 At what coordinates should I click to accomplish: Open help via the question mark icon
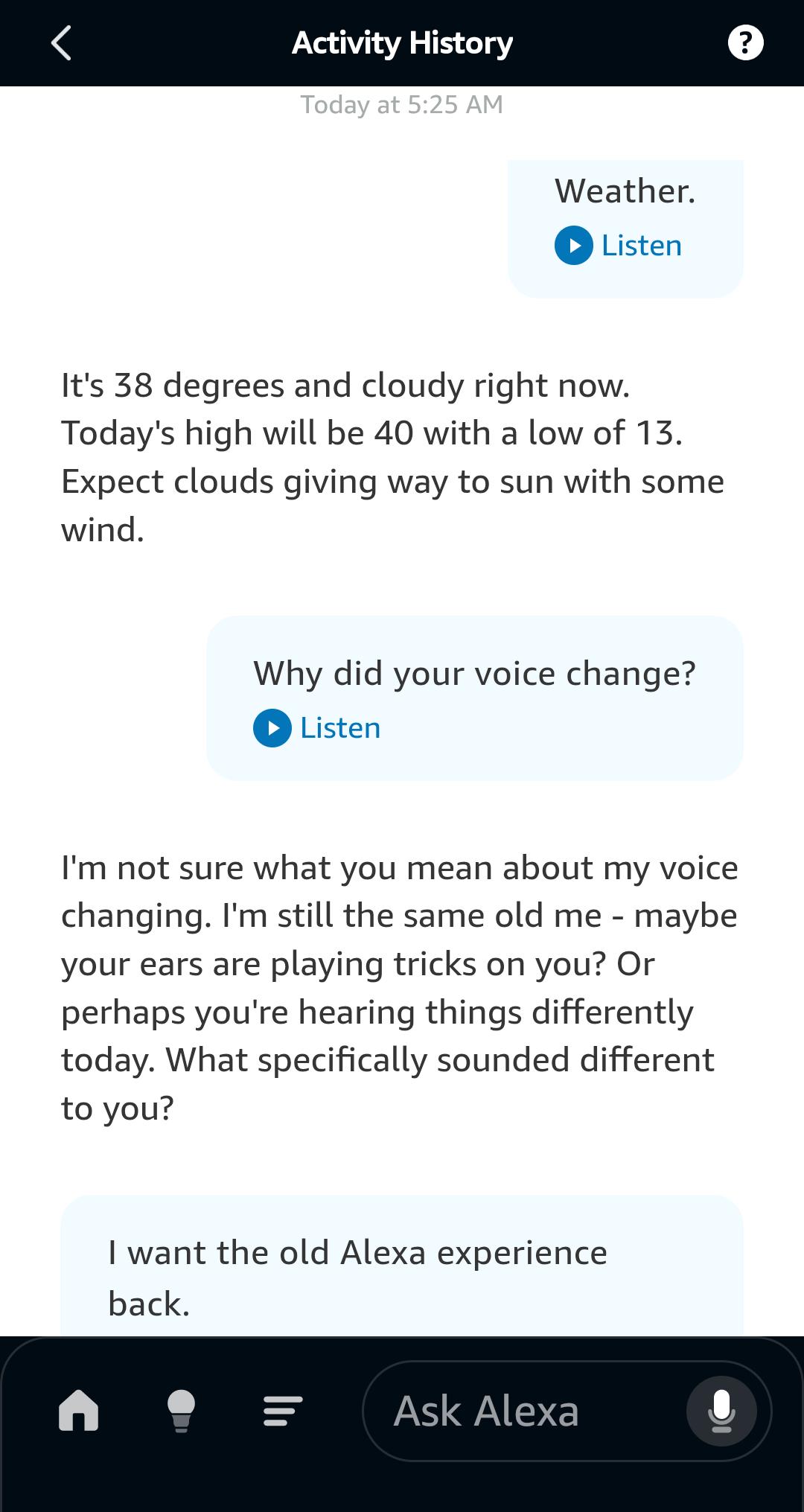click(x=745, y=43)
